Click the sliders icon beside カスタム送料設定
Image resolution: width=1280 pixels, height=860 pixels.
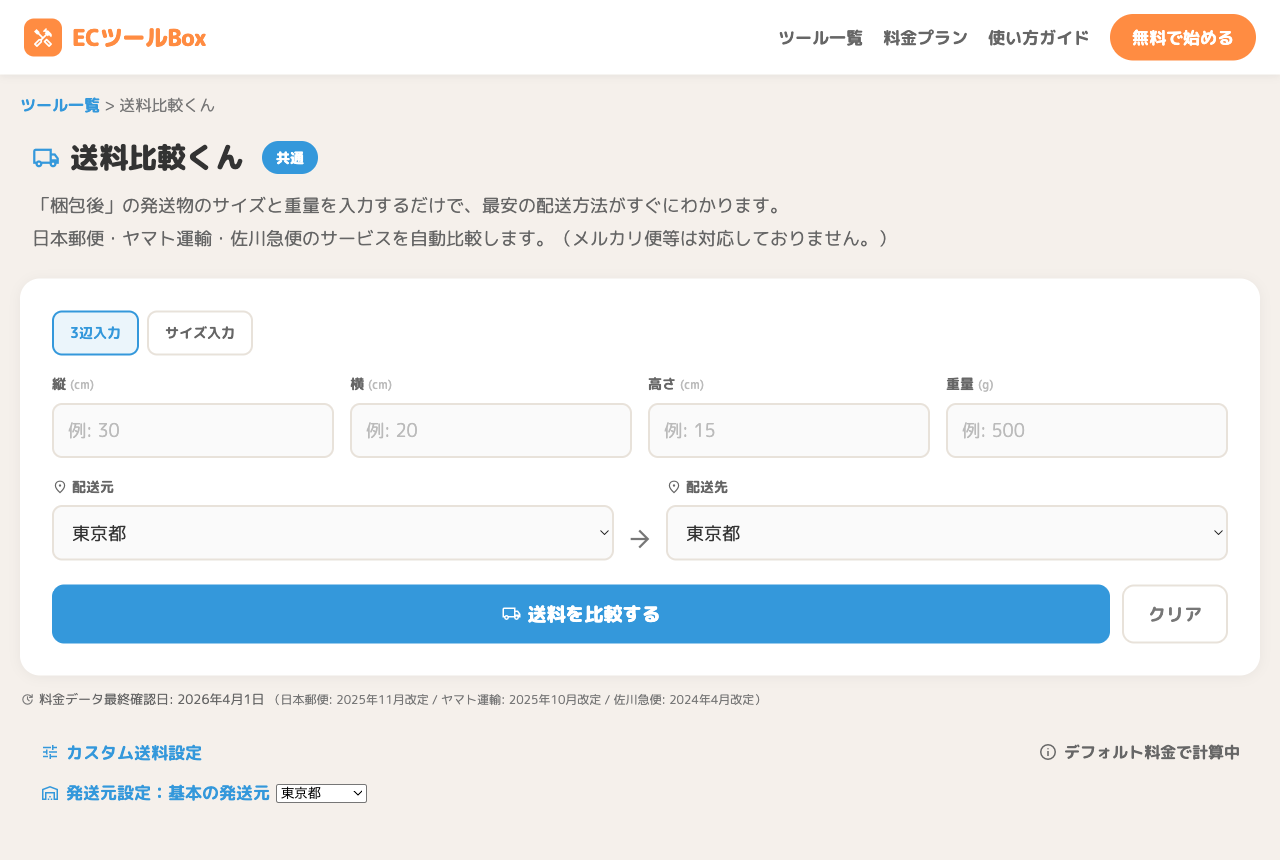(x=50, y=753)
